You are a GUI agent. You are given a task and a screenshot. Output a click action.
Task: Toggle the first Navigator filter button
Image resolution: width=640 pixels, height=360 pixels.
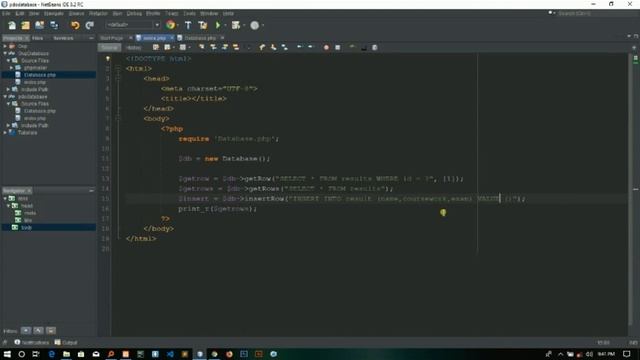(x=26, y=331)
